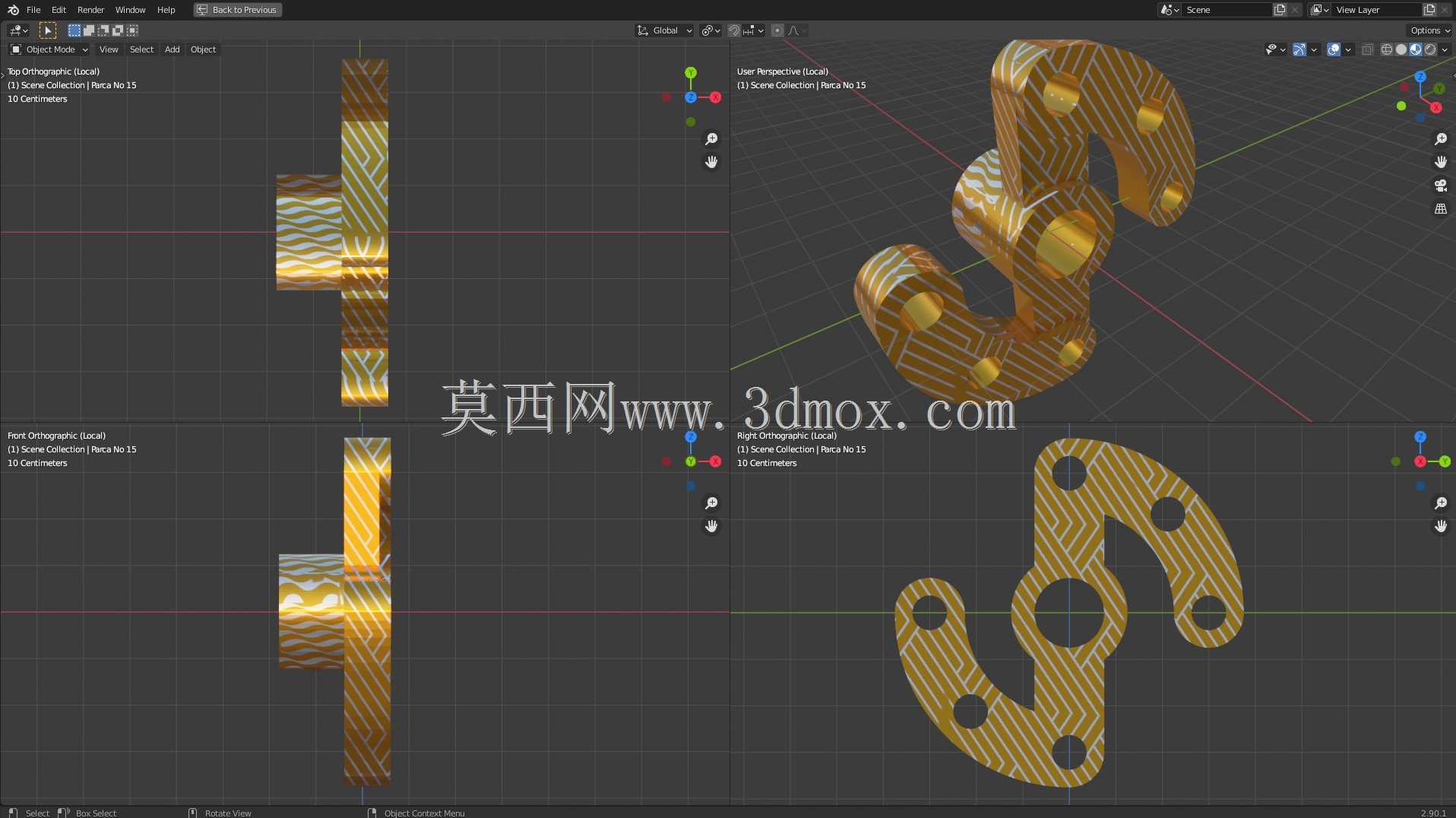Open the Help menu
This screenshot has width=1456, height=818.
pyautogui.click(x=166, y=10)
